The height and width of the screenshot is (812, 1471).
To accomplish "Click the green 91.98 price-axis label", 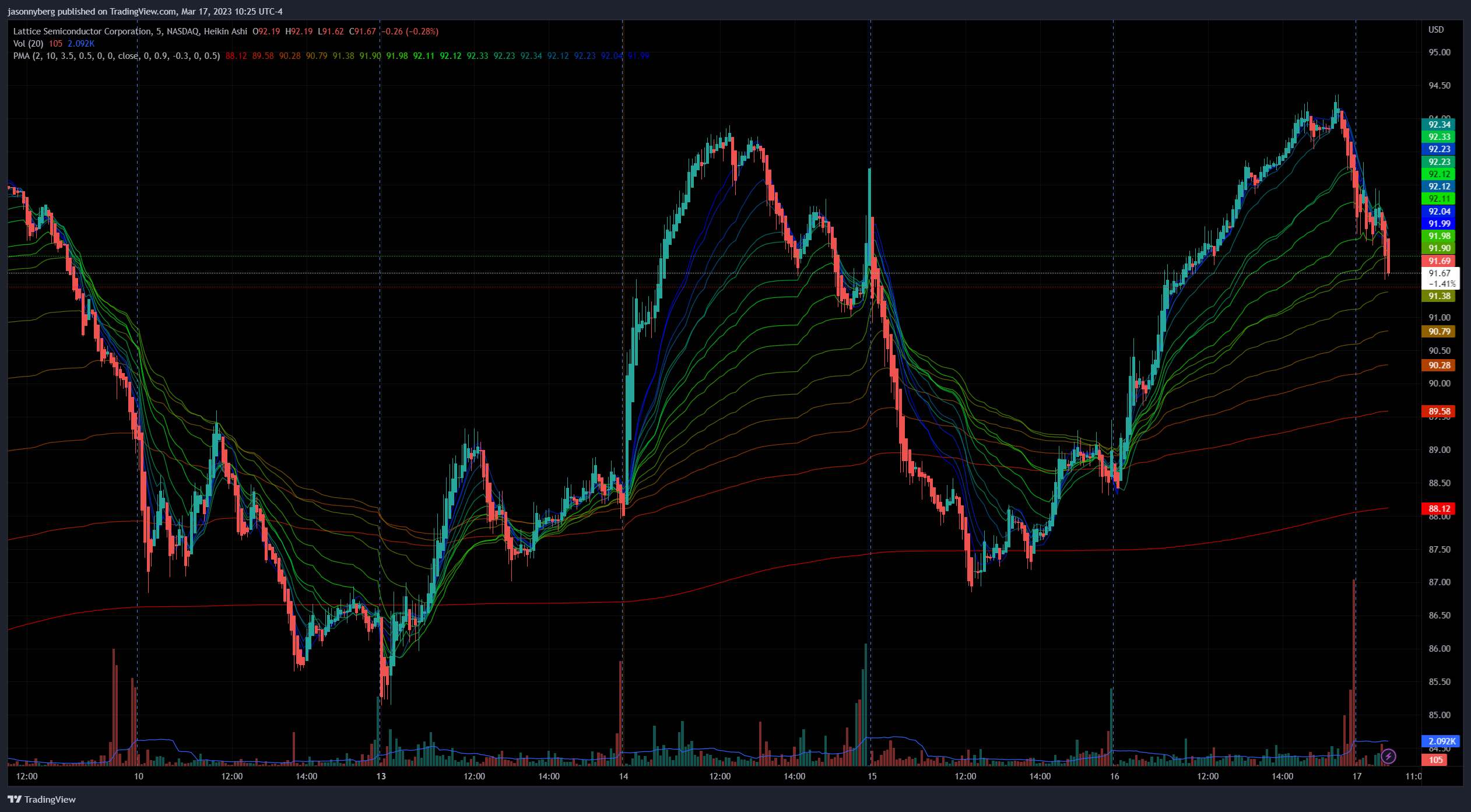I will [x=1438, y=236].
